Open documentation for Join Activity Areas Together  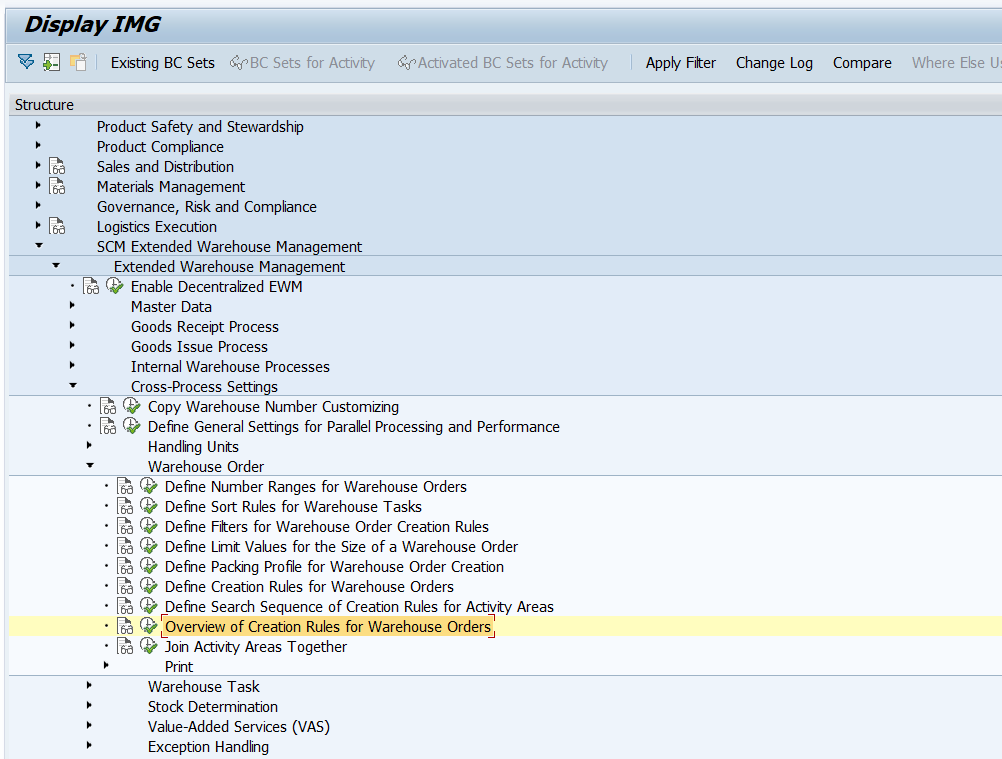pos(125,647)
